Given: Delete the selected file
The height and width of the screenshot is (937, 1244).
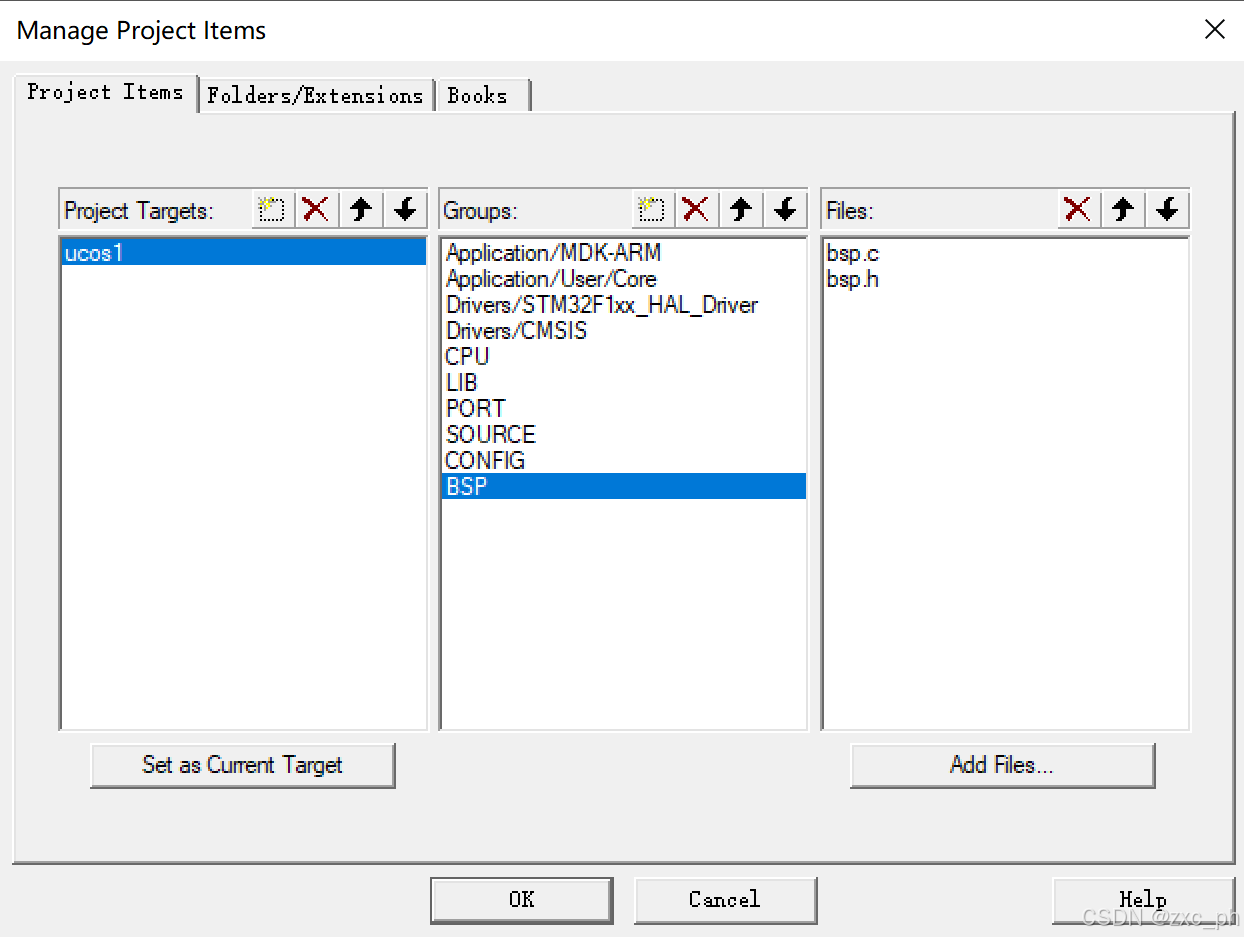Looking at the screenshot, I should point(1078,210).
